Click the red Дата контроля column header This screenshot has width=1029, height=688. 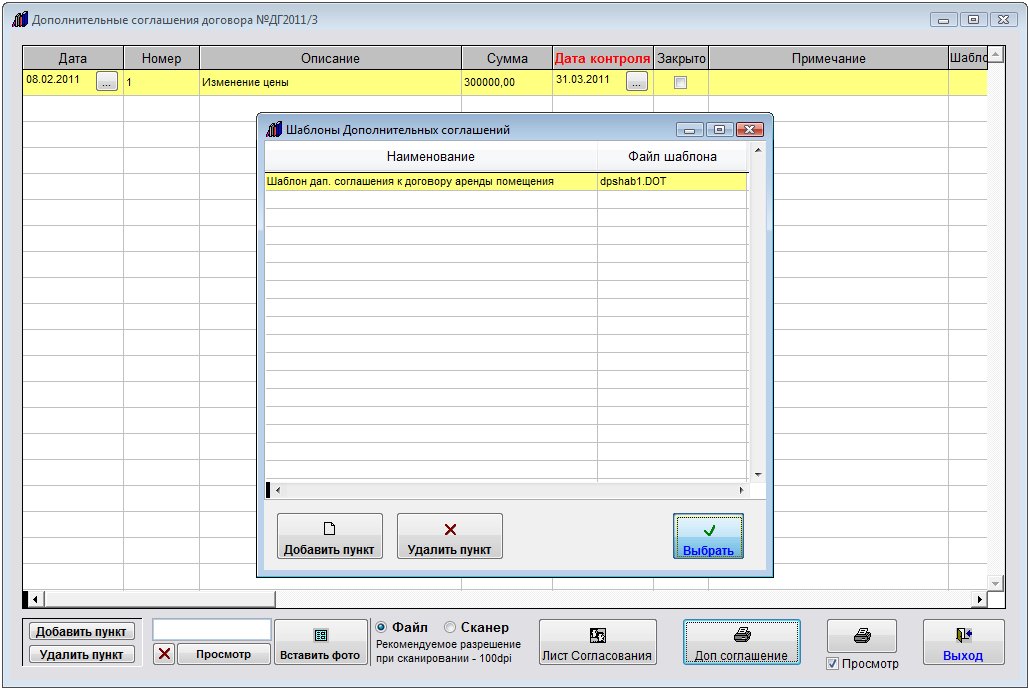coord(602,58)
